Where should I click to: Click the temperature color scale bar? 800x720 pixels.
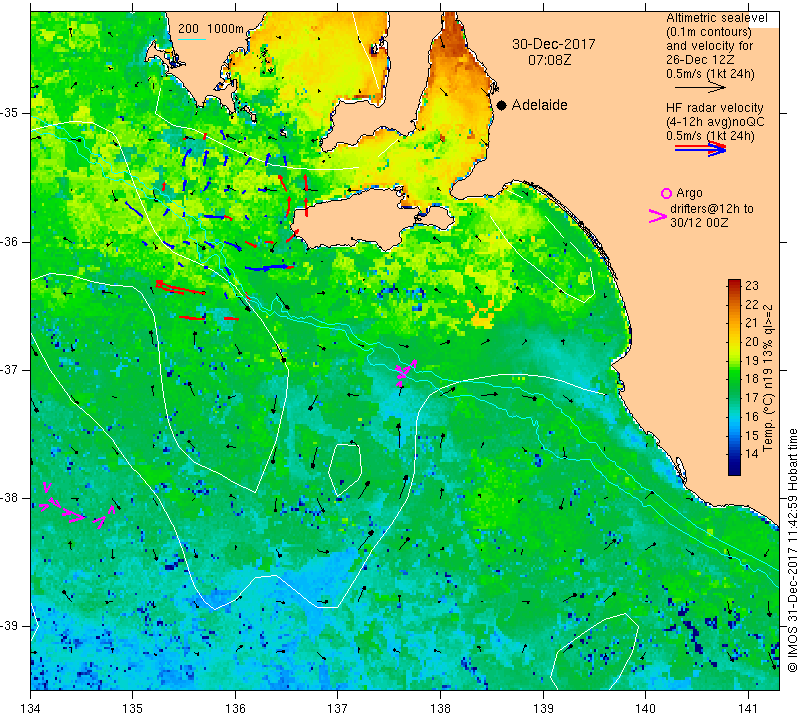click(x=734, y=377)
